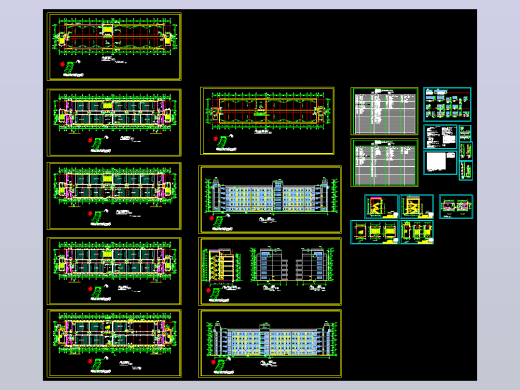
Task: Select the front elevation sheet with the tall central tower
Action: click(x=270, y=199)
